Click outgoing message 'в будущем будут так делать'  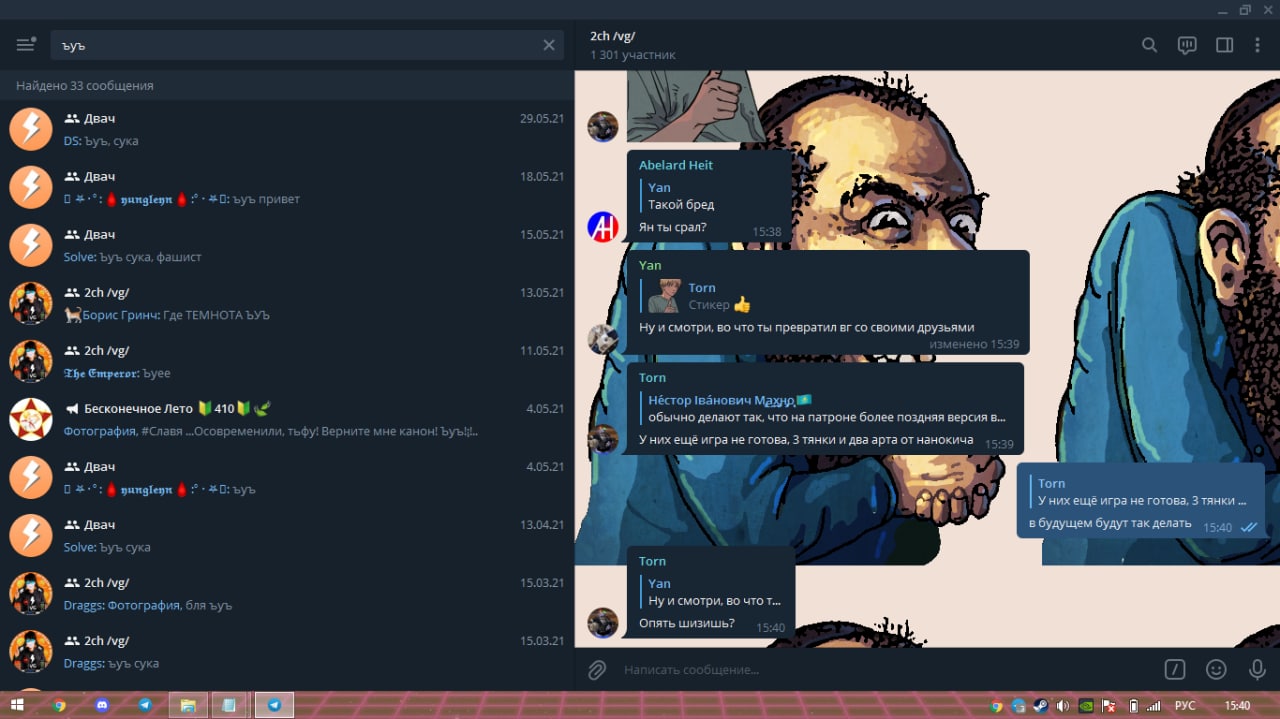(x=1110, y=523)
